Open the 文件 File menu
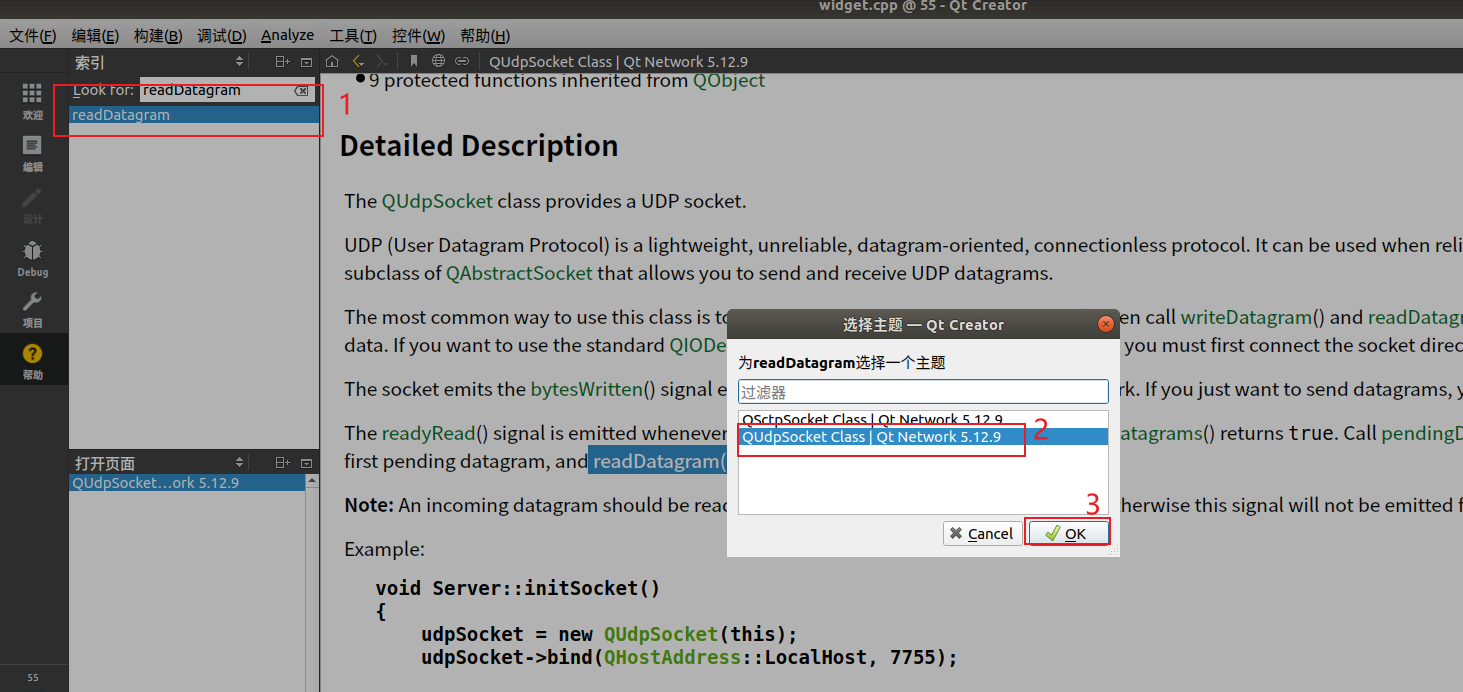 coord(33,35)
